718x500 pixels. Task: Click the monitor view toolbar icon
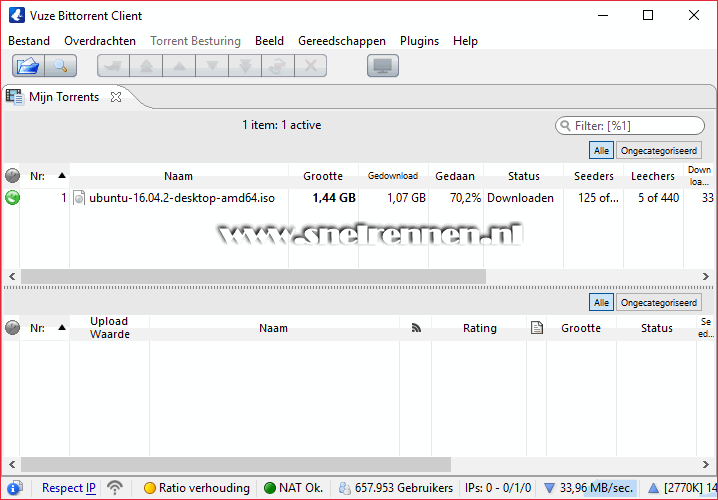coord(383,66)
